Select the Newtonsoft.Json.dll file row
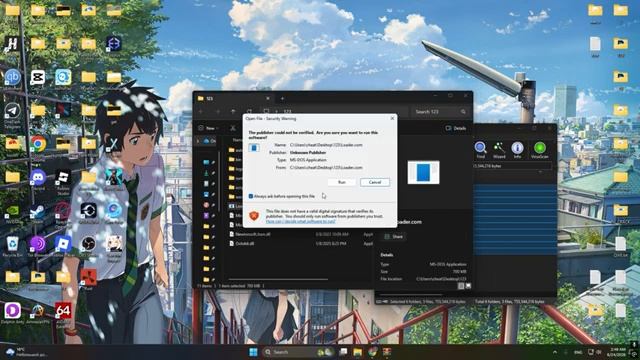Viewport: 640px width, 360px height. click(x=300, y=234)
